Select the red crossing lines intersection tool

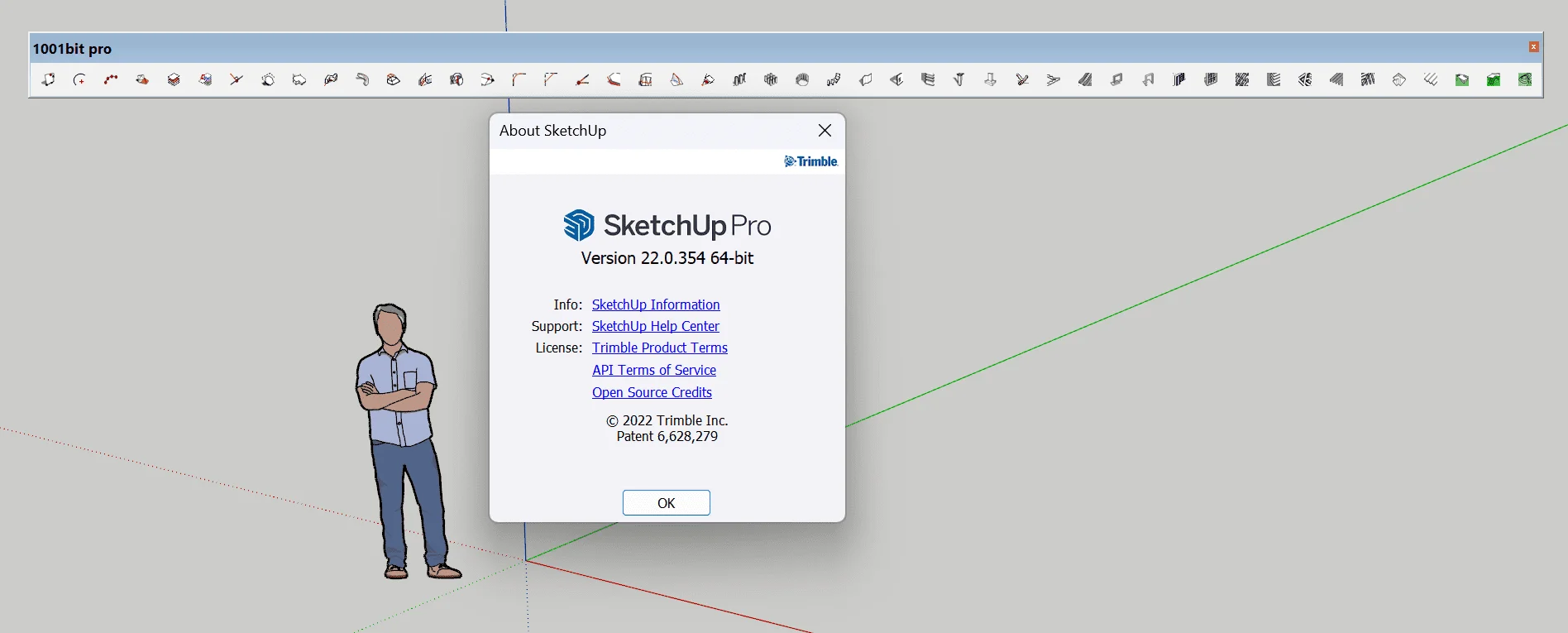(237, 79)
